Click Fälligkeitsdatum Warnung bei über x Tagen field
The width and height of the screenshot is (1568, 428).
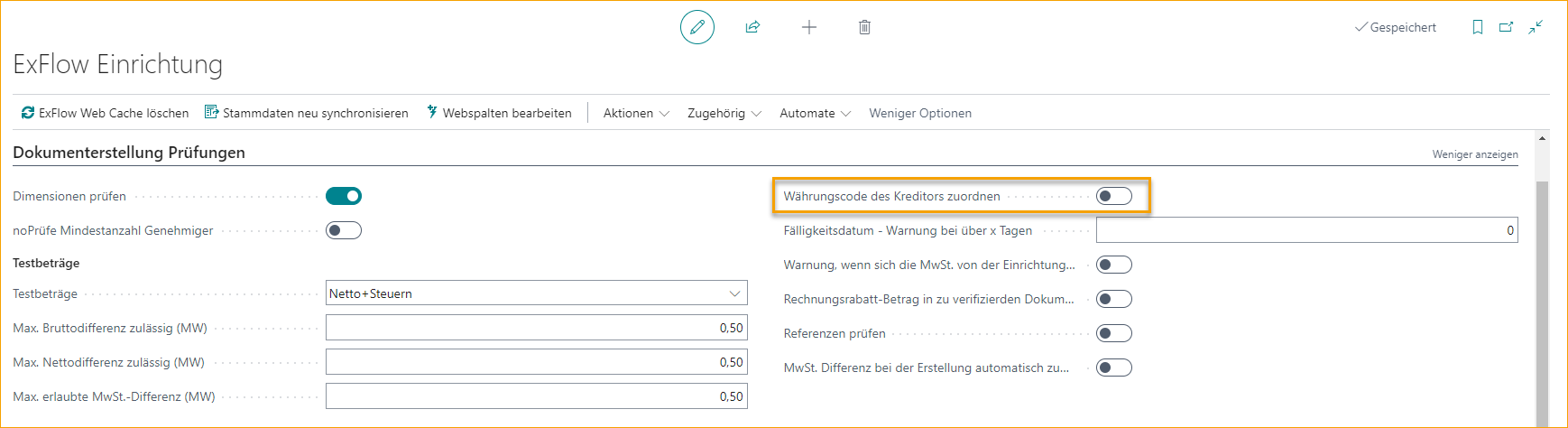1307,230
